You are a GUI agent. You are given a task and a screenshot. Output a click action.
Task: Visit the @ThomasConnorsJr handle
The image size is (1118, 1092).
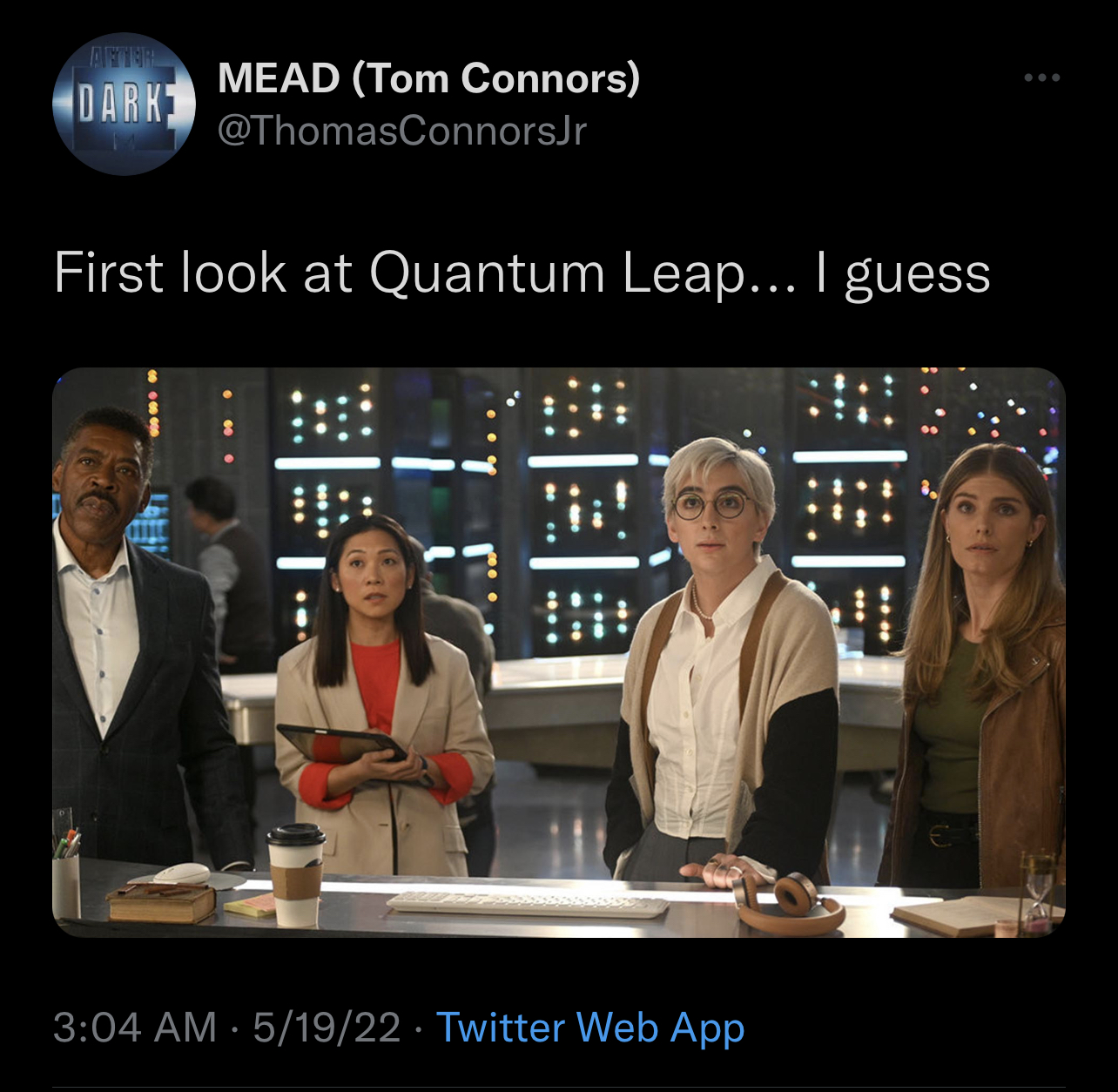[x=402, y=131]
